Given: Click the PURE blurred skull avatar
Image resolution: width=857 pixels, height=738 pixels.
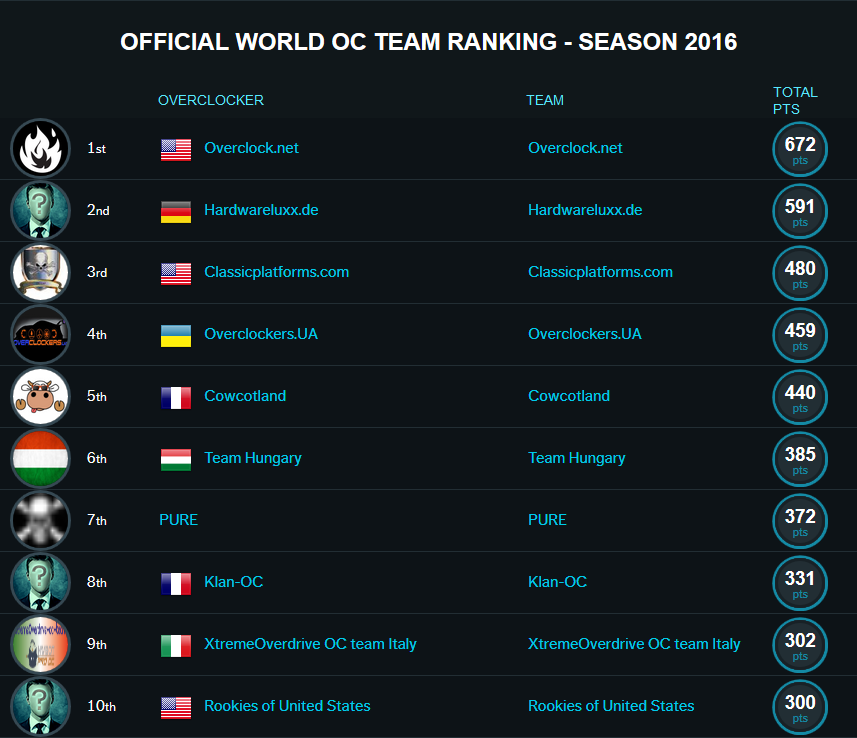Looking at the screenshot, I should [40, 520].
